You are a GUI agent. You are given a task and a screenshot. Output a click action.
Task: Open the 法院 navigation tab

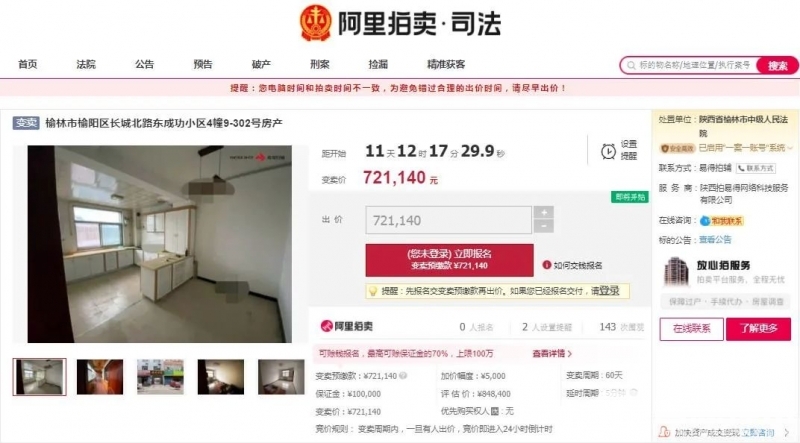(86, 64)
